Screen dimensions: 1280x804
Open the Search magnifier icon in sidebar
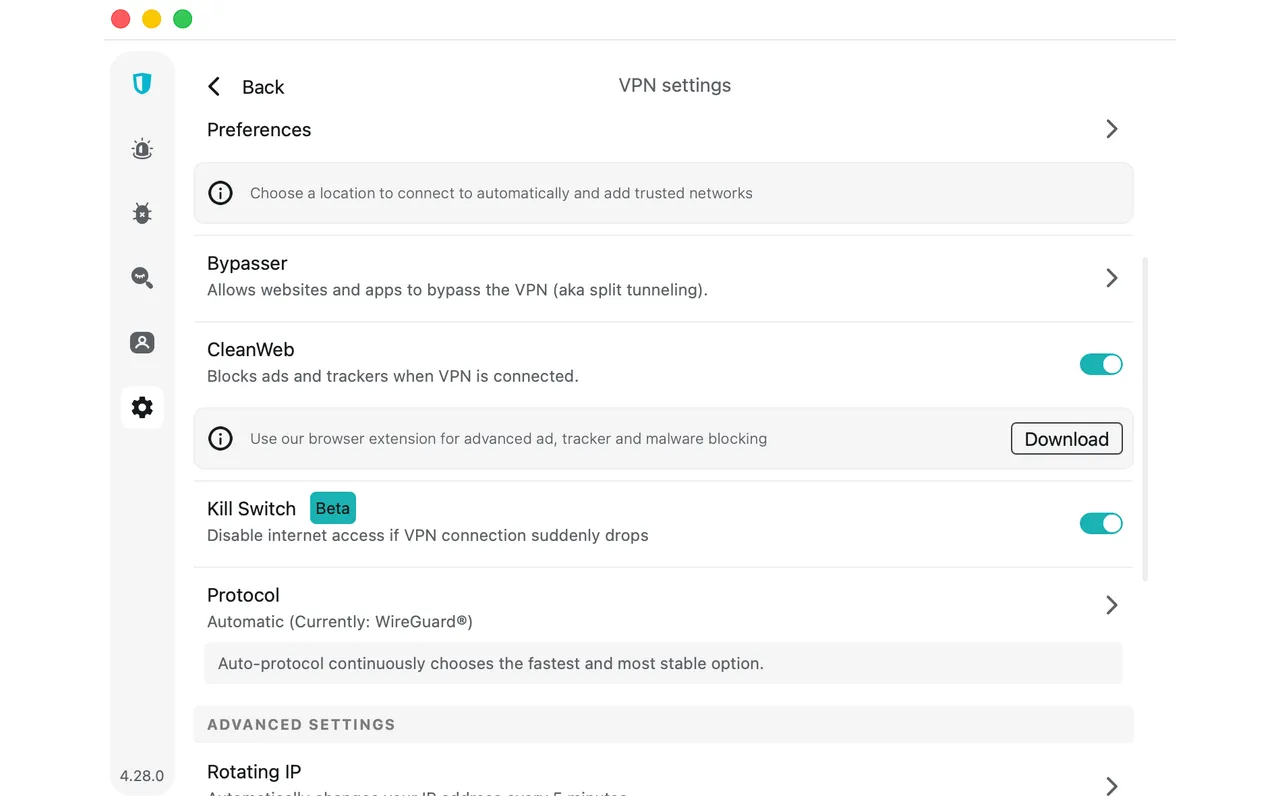pyautogui.click(x=142, y=277)
